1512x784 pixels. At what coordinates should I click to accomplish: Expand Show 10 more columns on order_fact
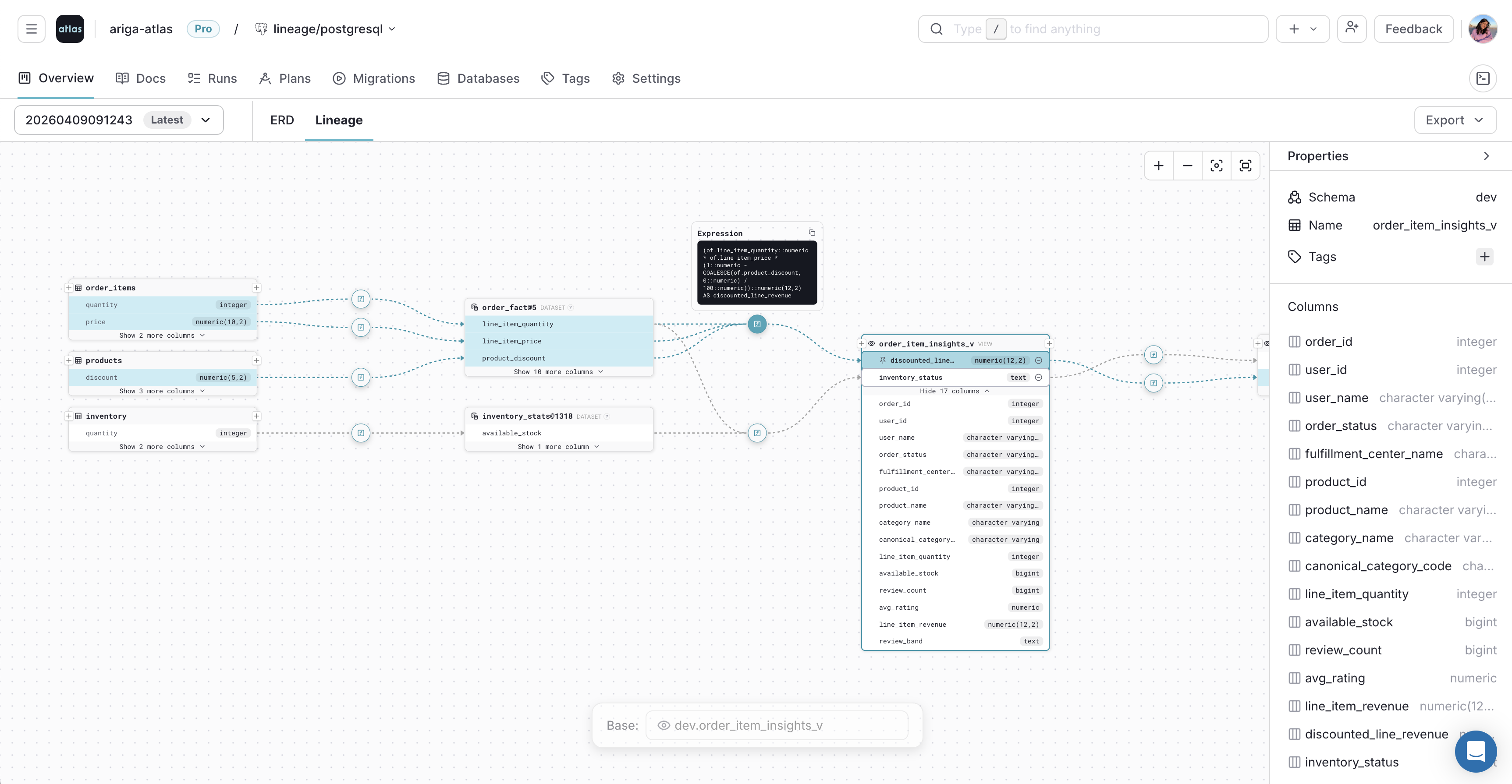558,371
